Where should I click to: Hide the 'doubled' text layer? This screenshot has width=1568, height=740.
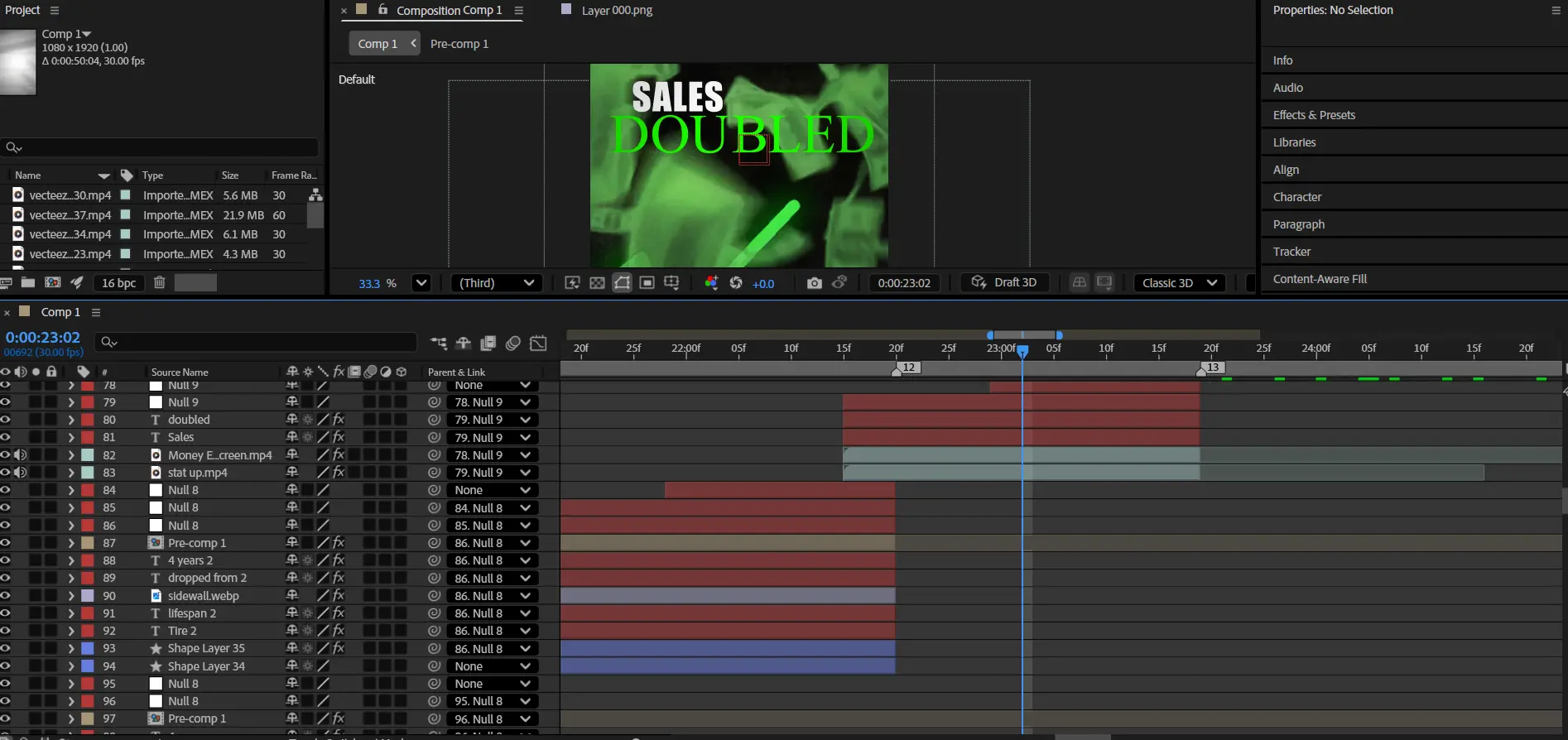(6, 420)
